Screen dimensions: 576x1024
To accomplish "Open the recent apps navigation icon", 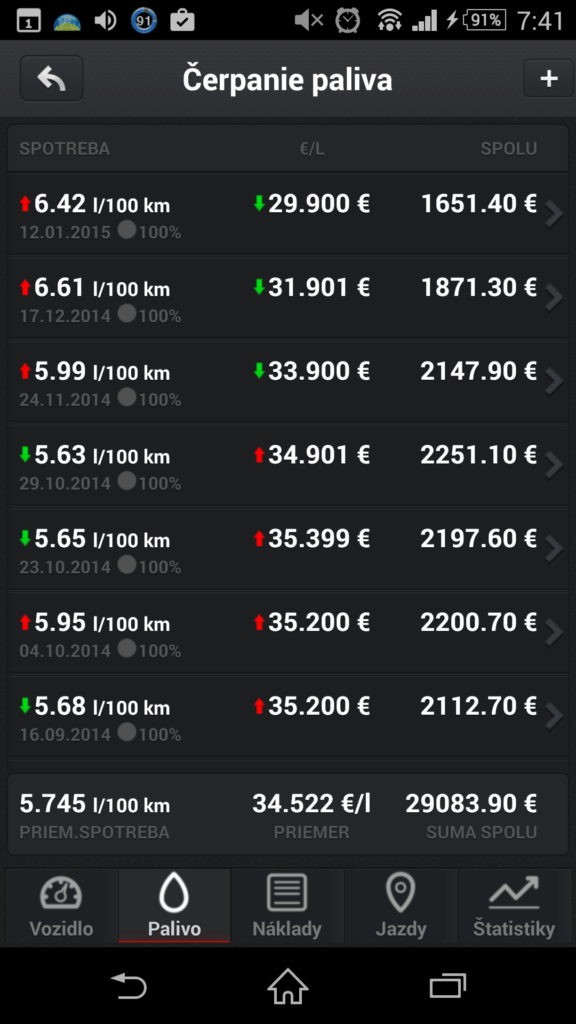I will pos(448,986).
